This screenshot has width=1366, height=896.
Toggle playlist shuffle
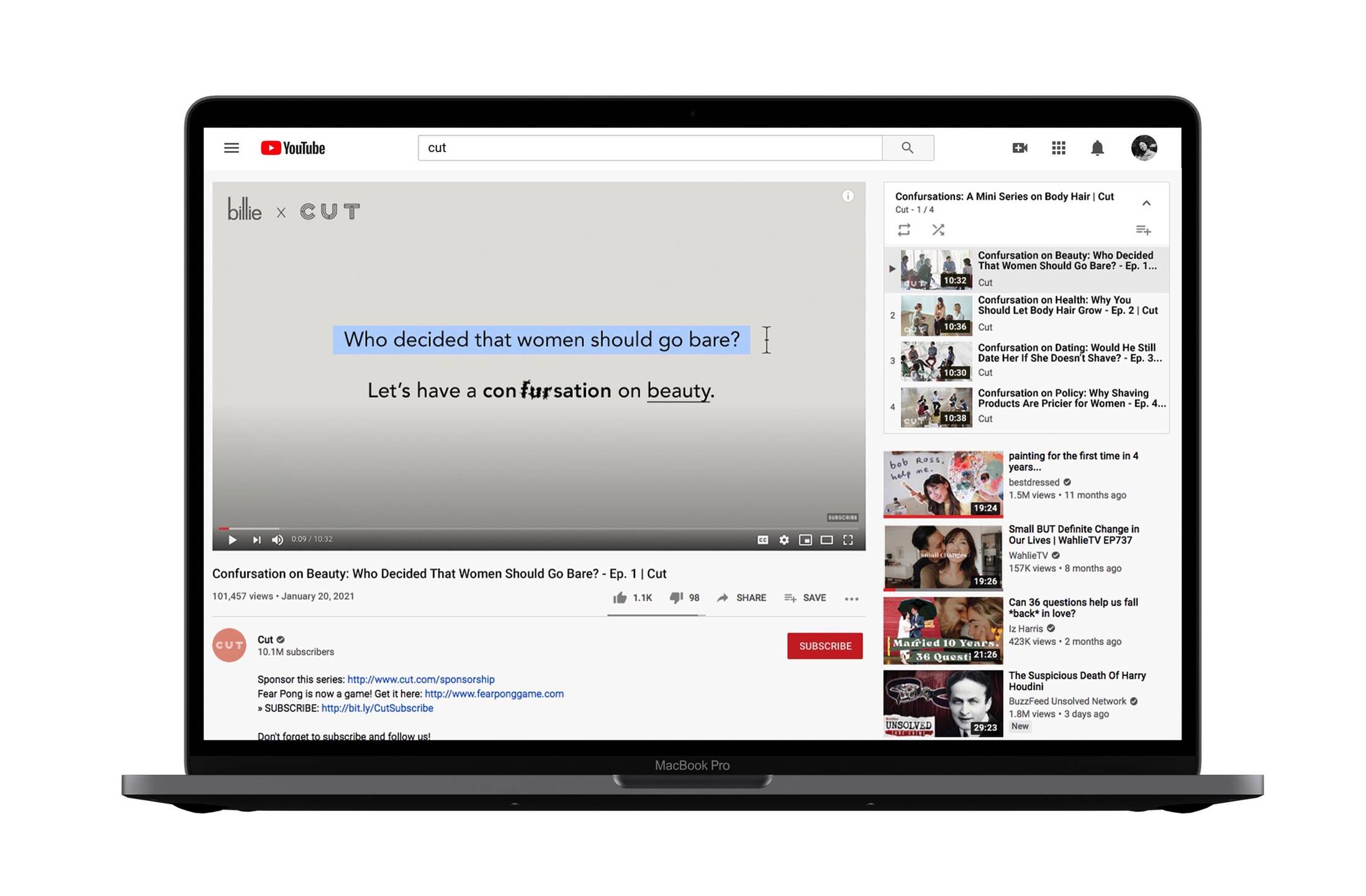[x=938, y=230]
